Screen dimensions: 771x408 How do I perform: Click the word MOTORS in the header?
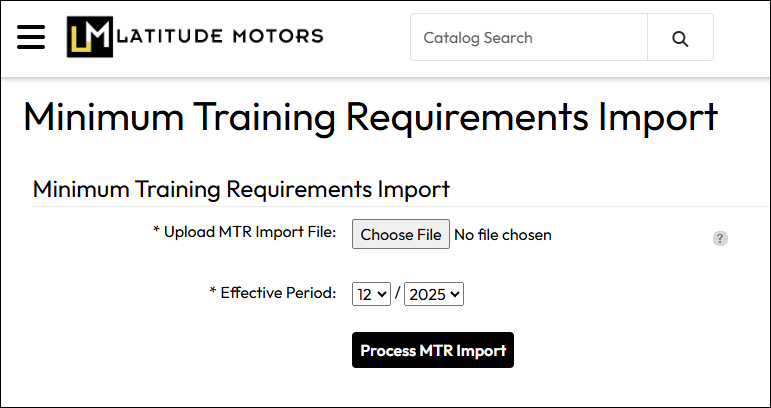coord(278,37)
